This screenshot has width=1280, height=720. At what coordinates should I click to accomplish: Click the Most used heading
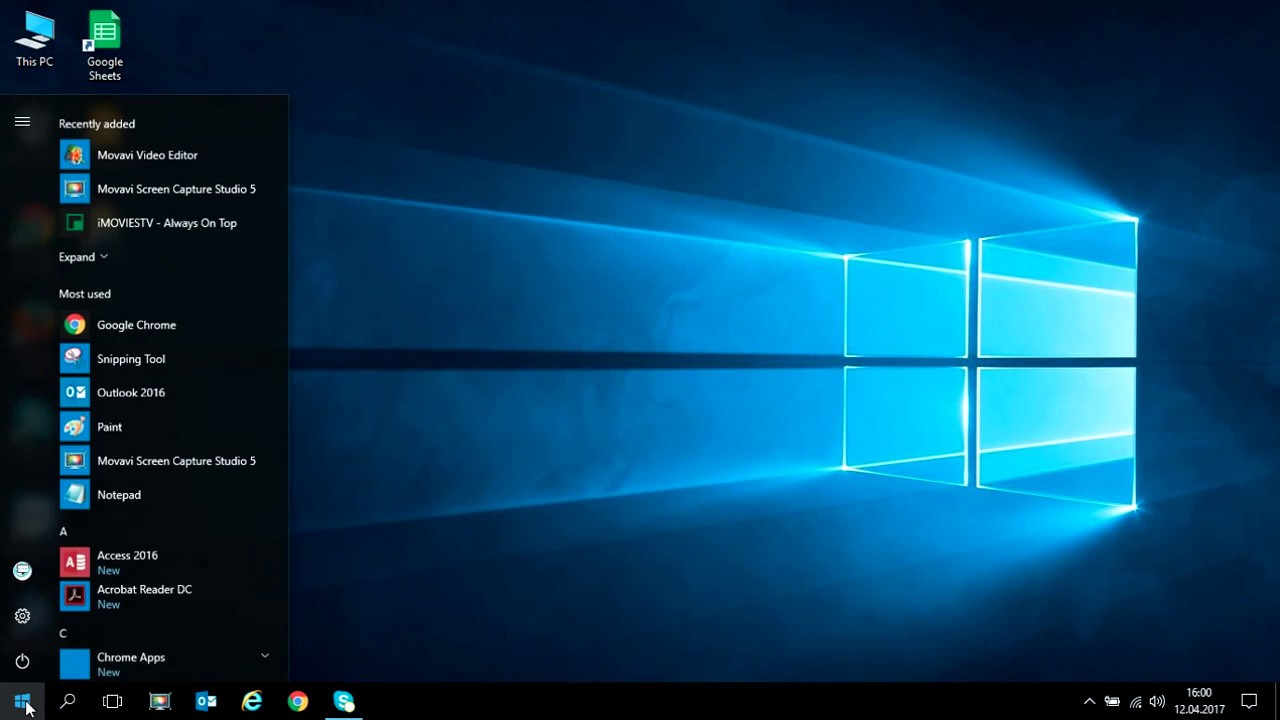click(x=85, y=294)
